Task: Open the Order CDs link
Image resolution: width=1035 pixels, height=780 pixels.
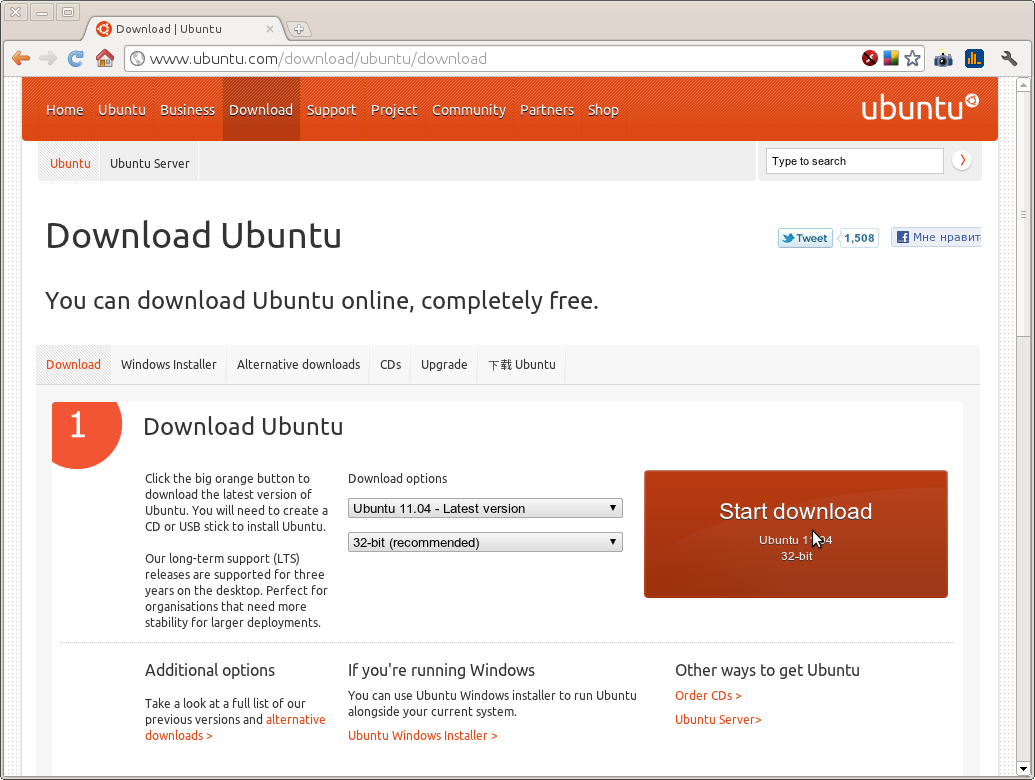Action: coord(708,696)
